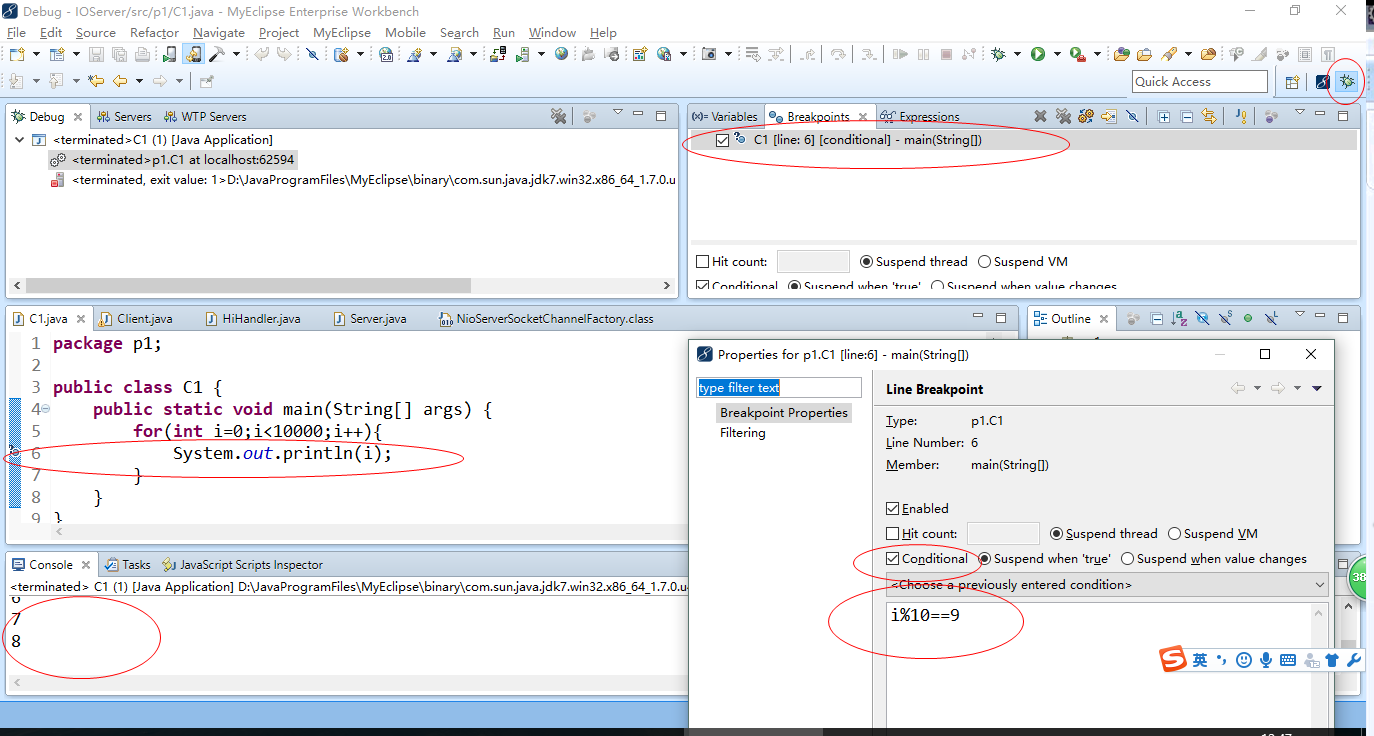Open the Debug view menu triangle

click(618, 113)
